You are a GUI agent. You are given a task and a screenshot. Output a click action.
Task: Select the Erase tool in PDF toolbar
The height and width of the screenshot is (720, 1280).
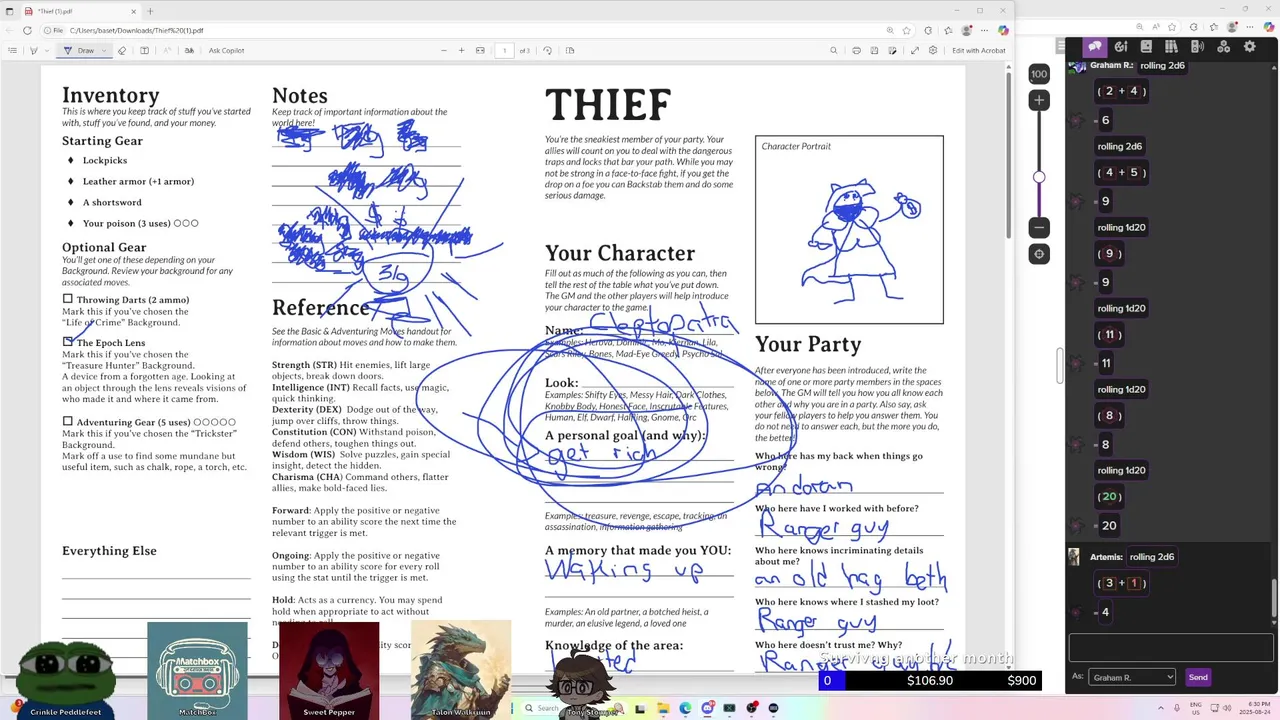(122, 50)
